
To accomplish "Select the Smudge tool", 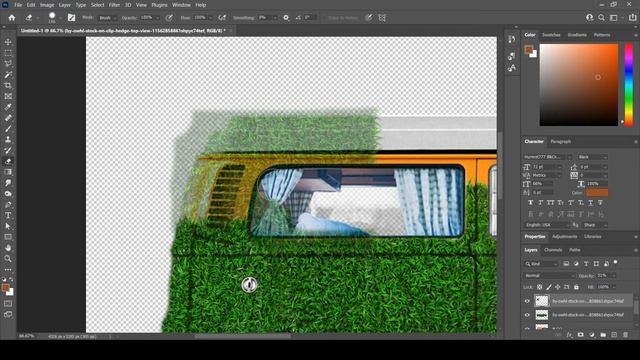I will [8, 183].
